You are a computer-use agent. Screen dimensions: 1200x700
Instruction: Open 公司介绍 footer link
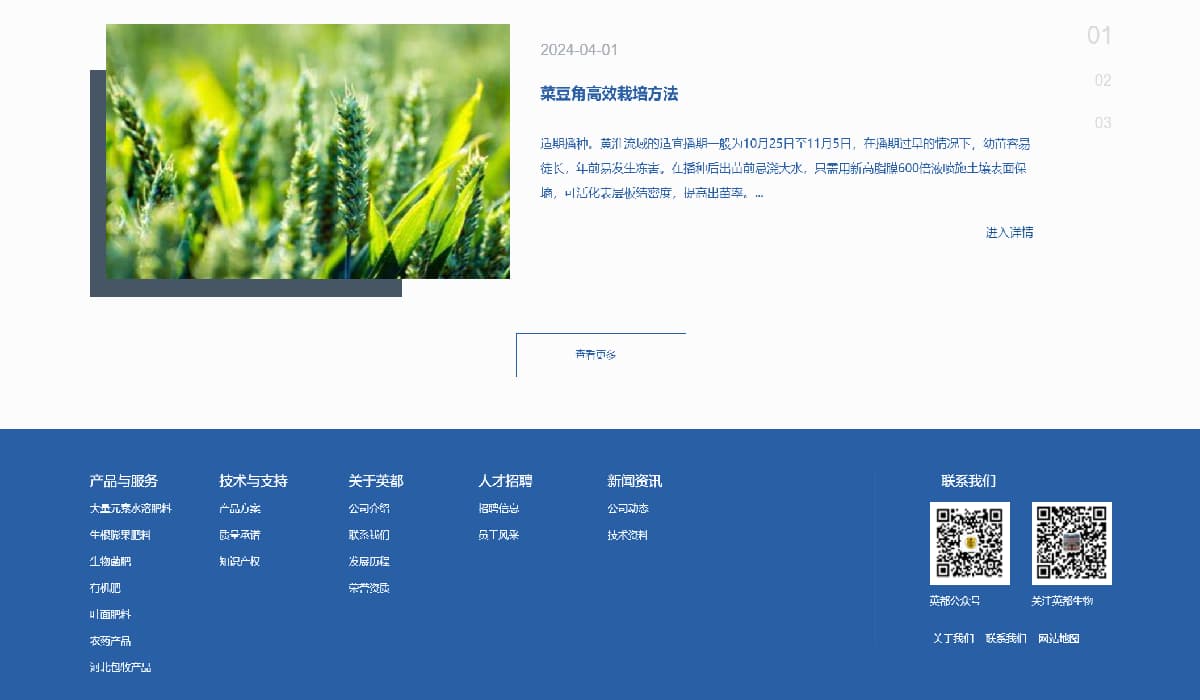(369, 509)
